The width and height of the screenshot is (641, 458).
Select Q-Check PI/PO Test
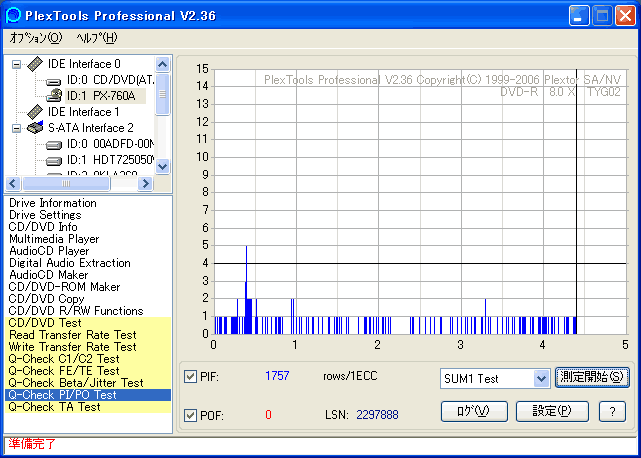tap(88, 395)
